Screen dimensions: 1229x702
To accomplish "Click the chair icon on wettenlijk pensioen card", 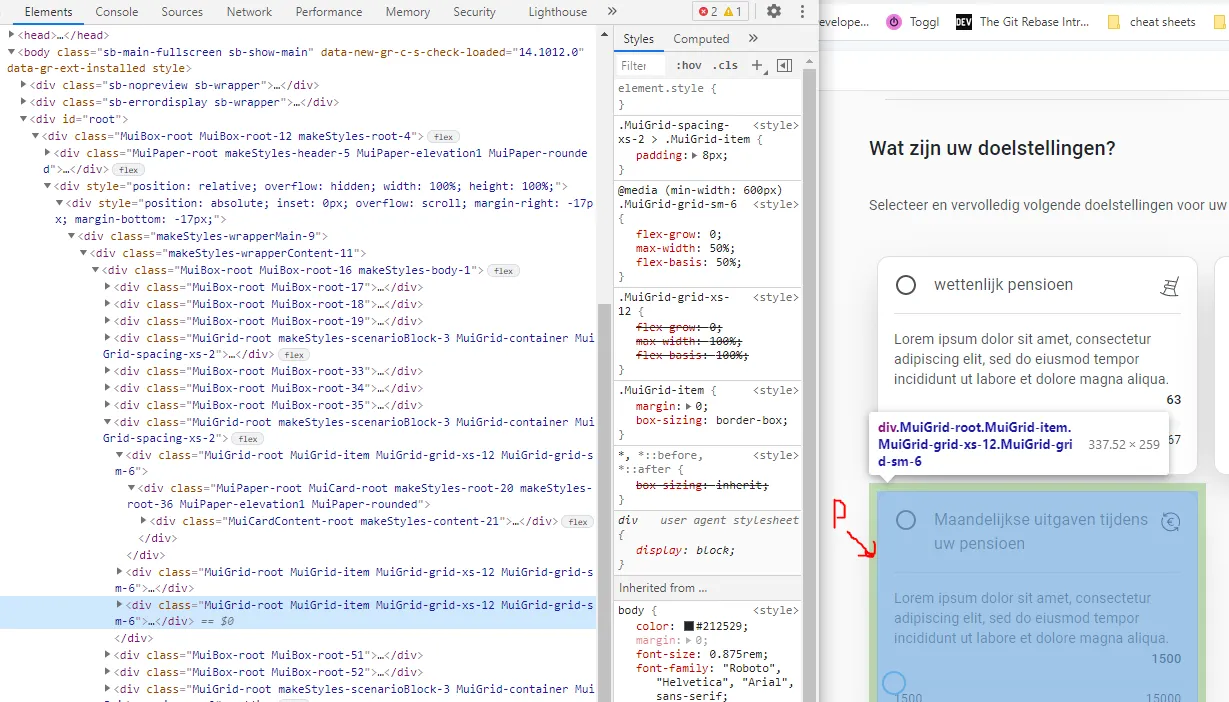I will (1169, 287).
